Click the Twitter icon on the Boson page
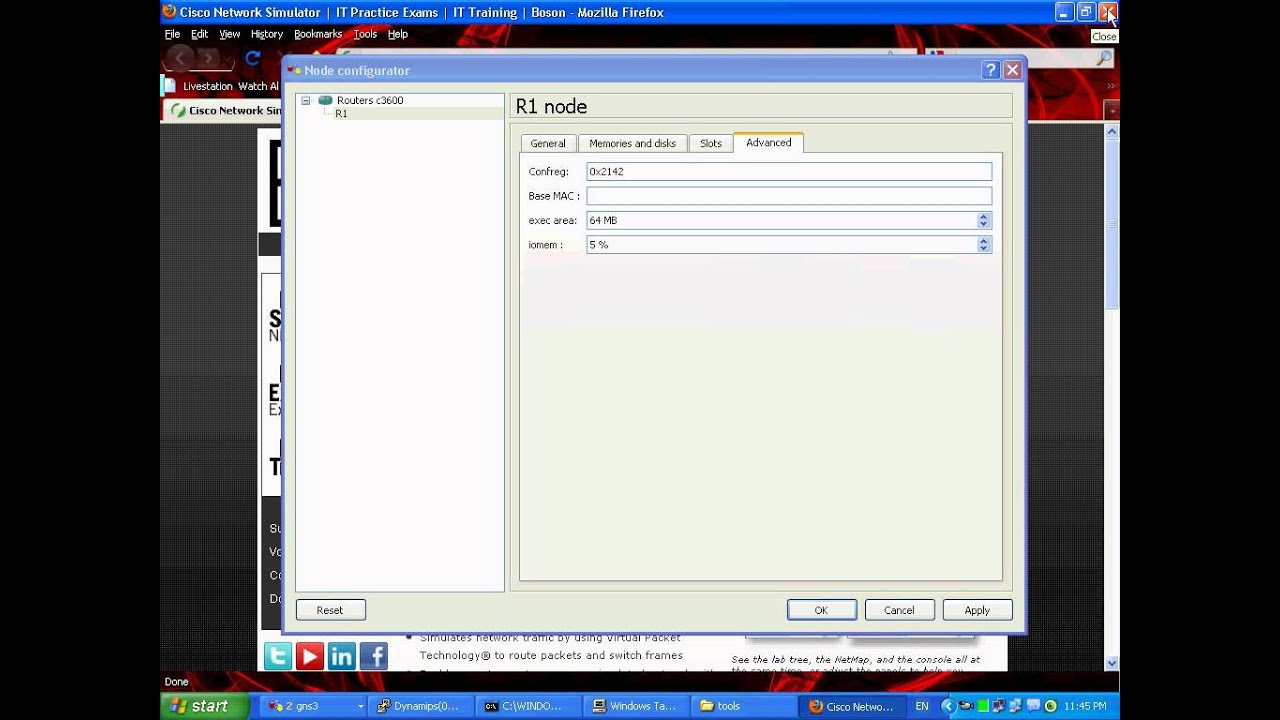 [278, 656]
